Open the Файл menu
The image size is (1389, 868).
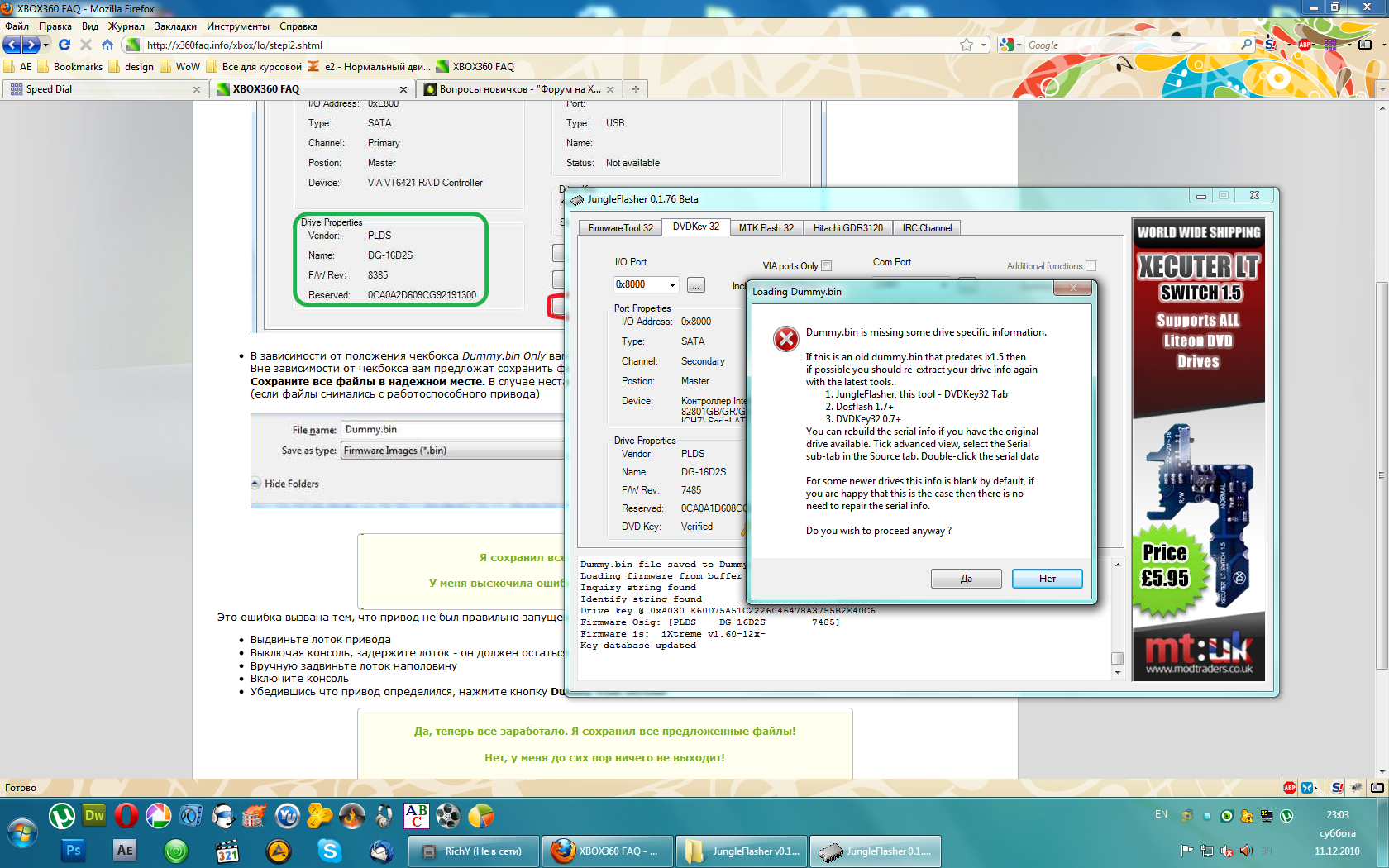pyautogui.click(x=17, y=26)
